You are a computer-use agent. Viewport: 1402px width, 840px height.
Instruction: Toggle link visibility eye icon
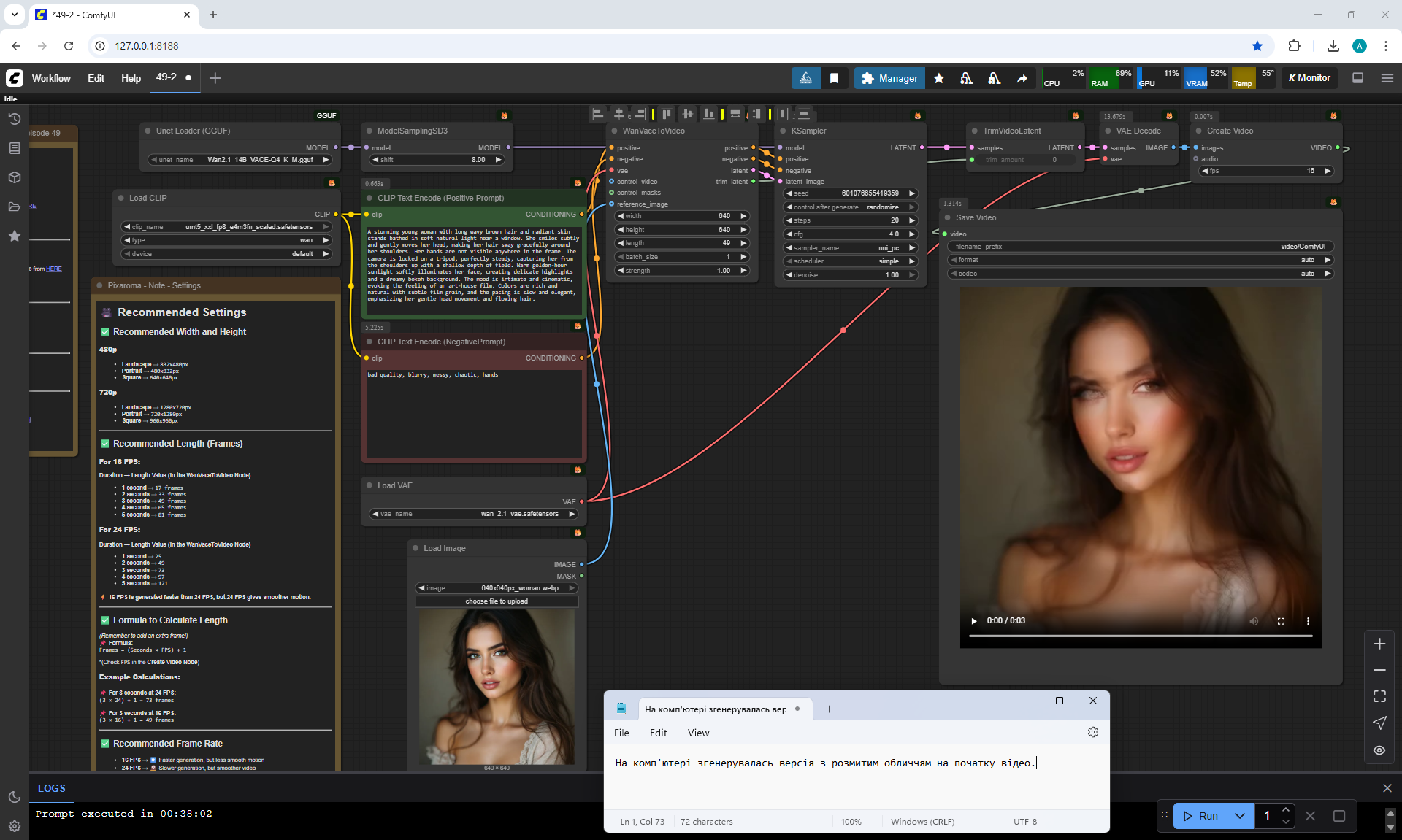[x=1379, y=750]
